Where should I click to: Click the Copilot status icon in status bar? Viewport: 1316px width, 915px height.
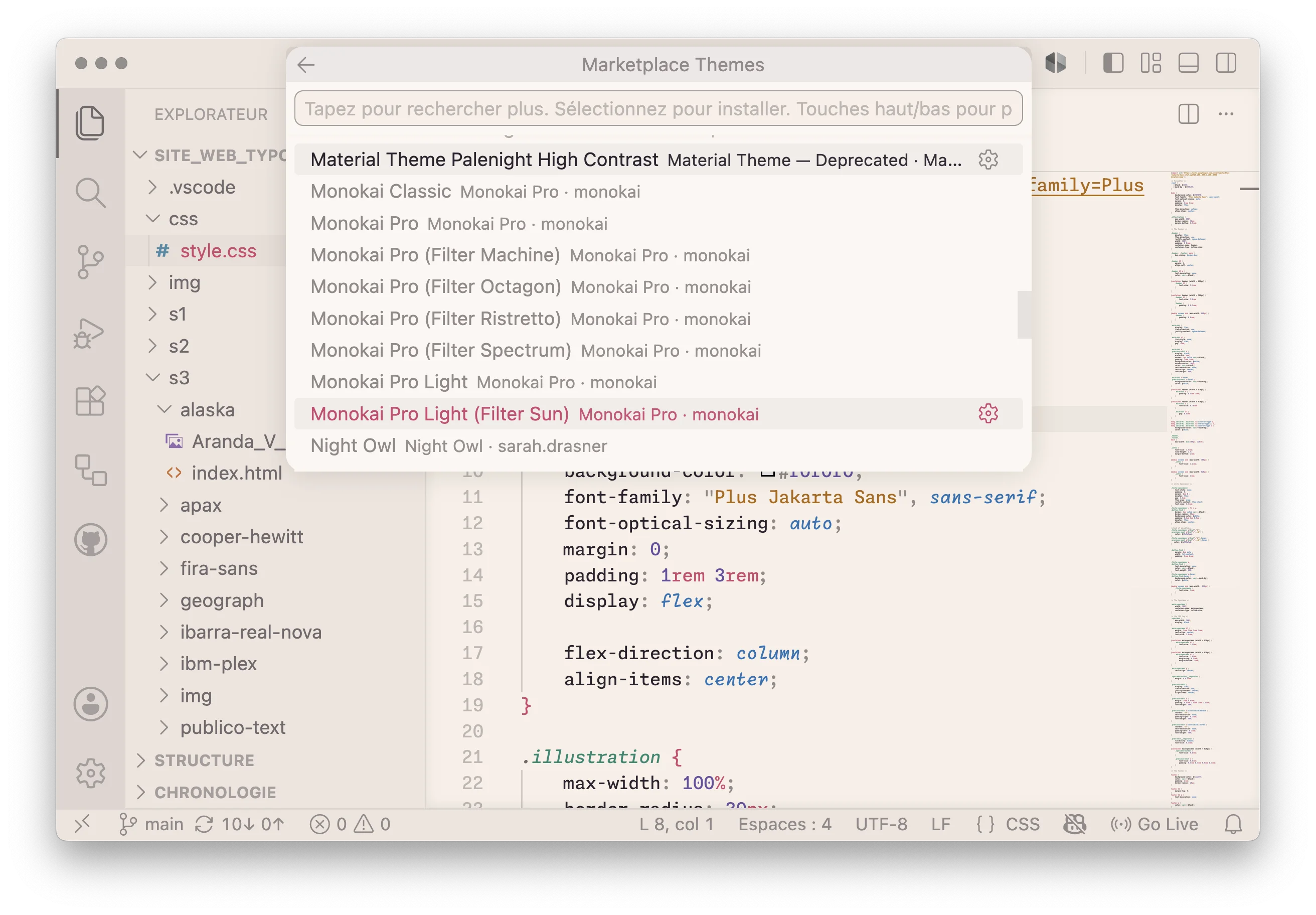[x=1075, y=824]
